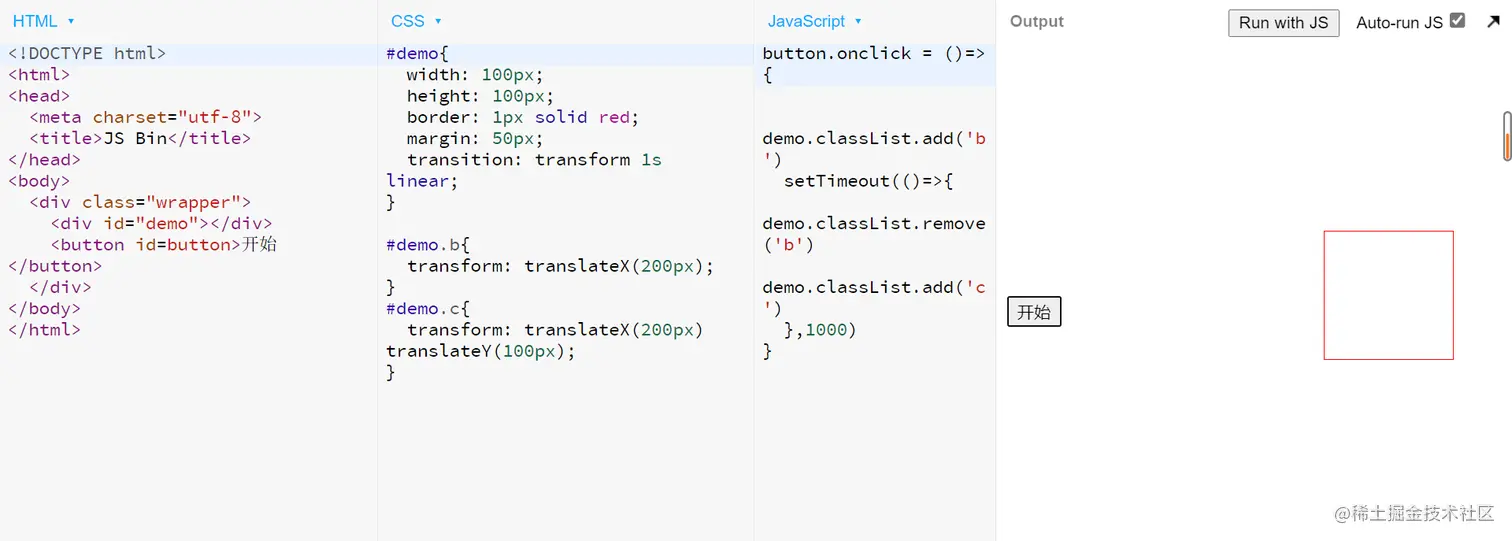1512x541 pixels.
Task: Select the JavaScript panel label
Action: point(806,21)
